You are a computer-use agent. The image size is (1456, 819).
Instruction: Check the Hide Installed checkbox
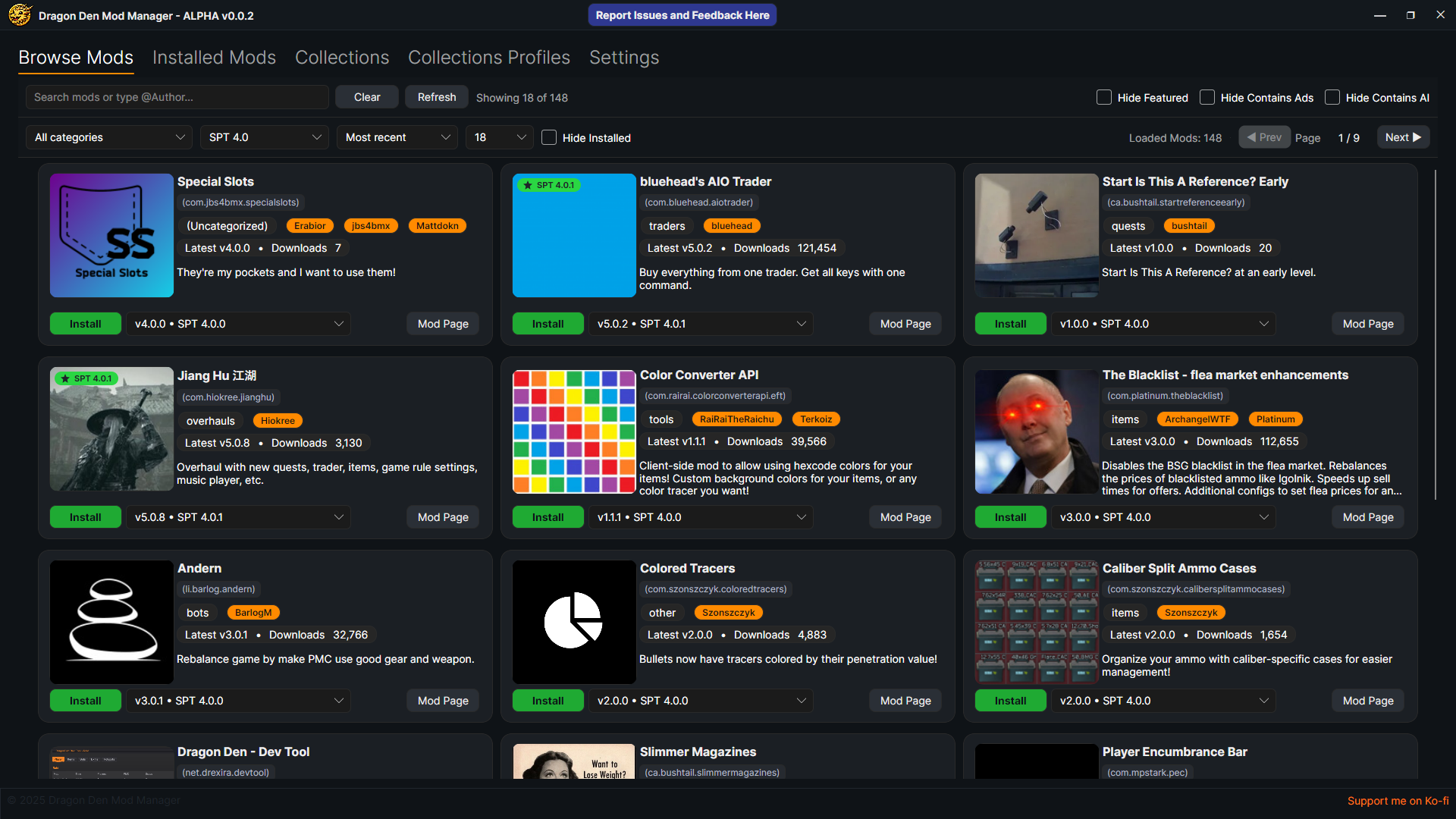pos(549,137)
